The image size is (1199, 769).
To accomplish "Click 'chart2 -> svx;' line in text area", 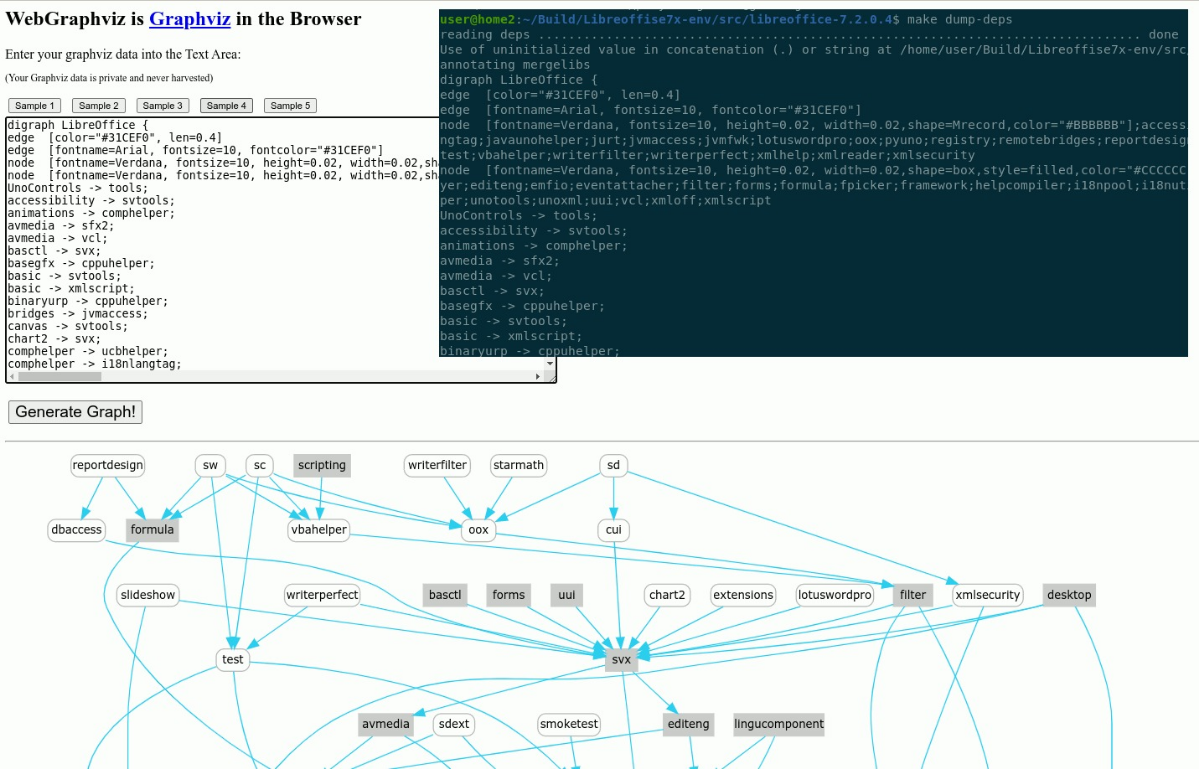I will tap(54, 339).
